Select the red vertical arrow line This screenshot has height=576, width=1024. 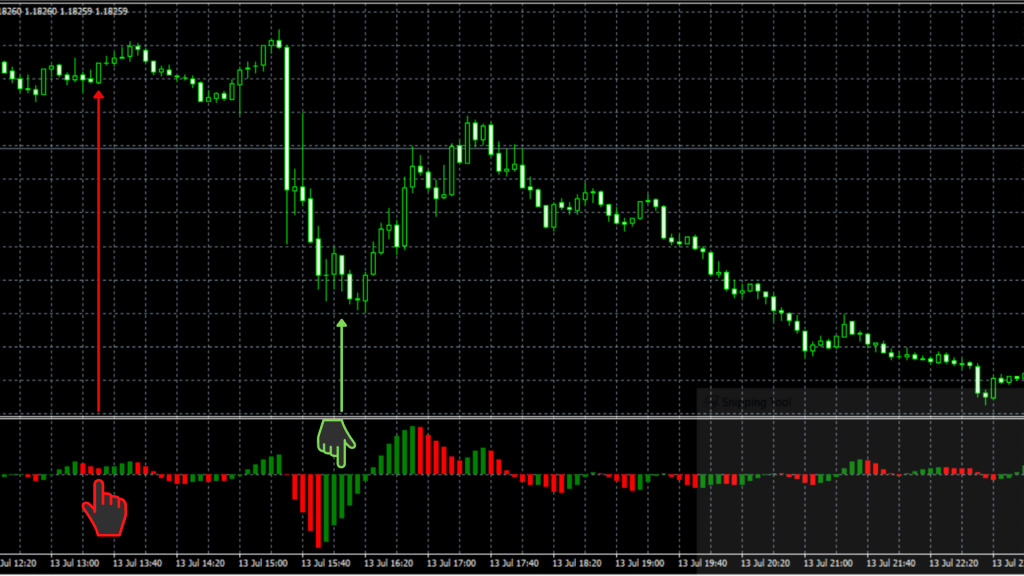pyautogui.click(x=98, y=250)
